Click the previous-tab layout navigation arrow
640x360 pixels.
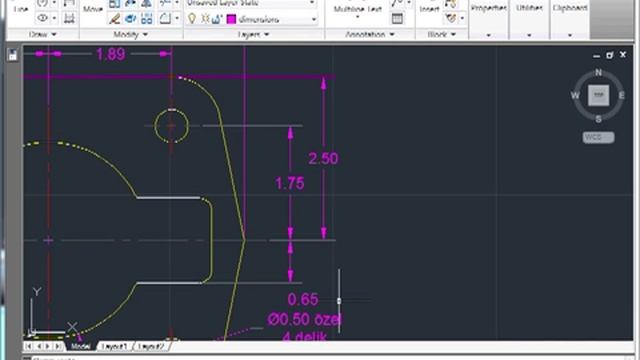tap(38, 346)
